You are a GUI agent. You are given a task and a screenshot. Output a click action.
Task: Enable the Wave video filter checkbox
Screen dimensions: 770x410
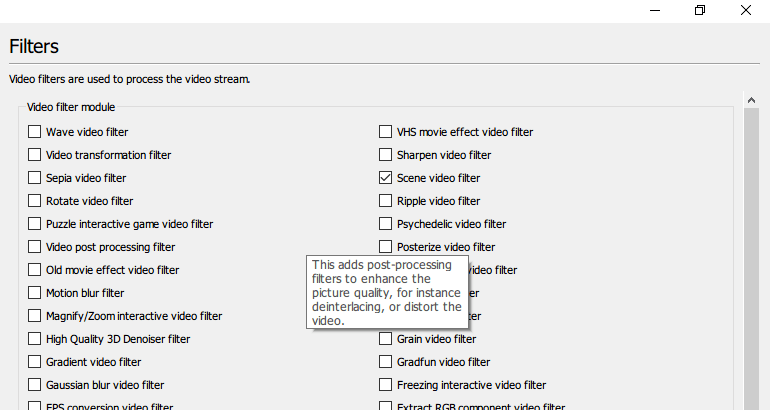point(34,132)
